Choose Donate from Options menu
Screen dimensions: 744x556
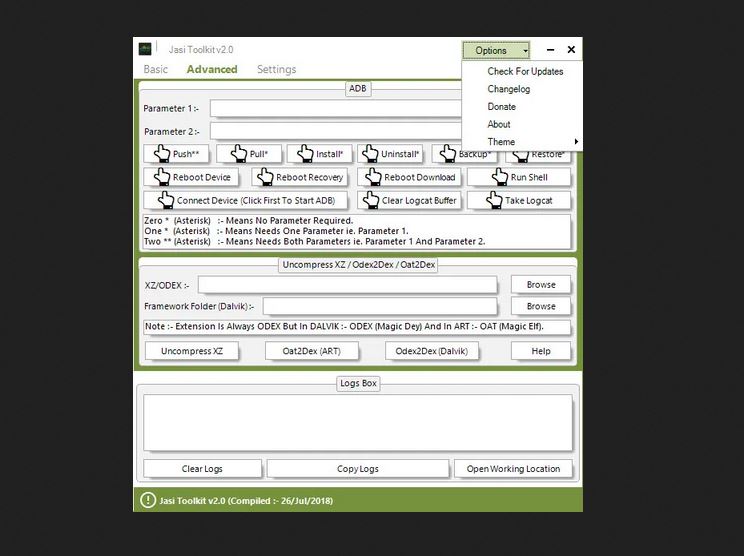[522, 106]
